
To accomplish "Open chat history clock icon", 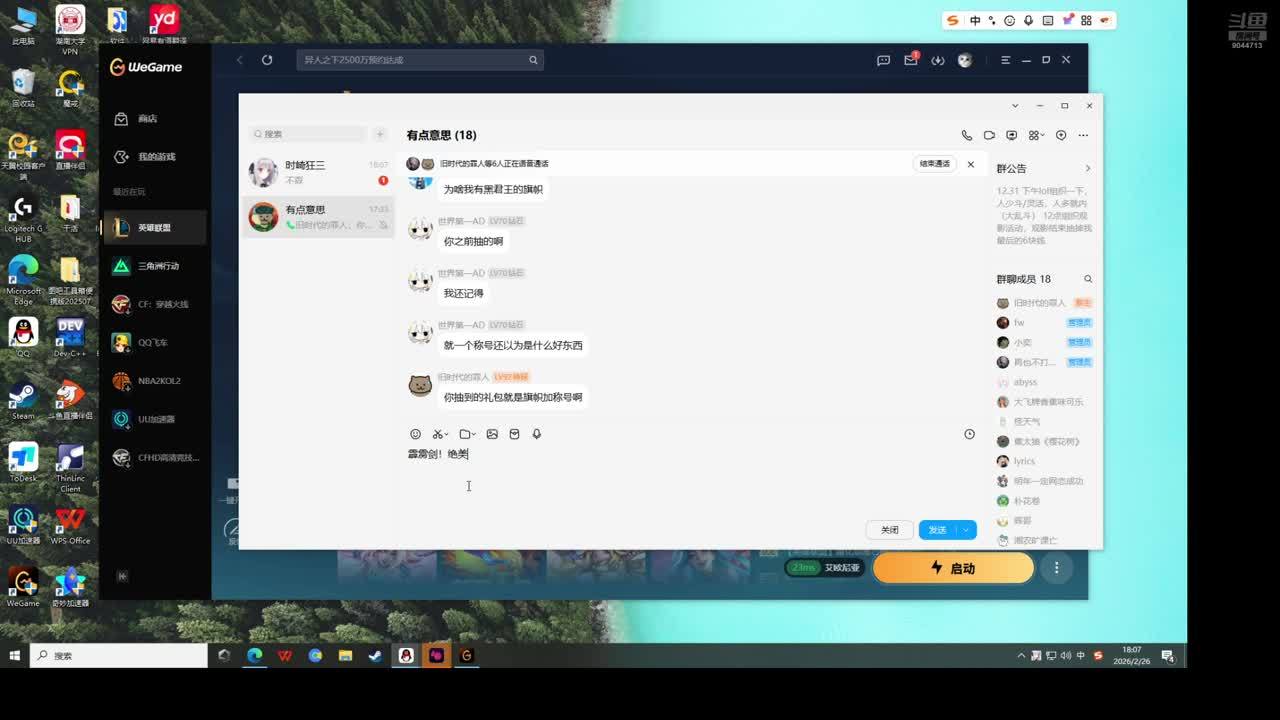I will pos(969,434).
